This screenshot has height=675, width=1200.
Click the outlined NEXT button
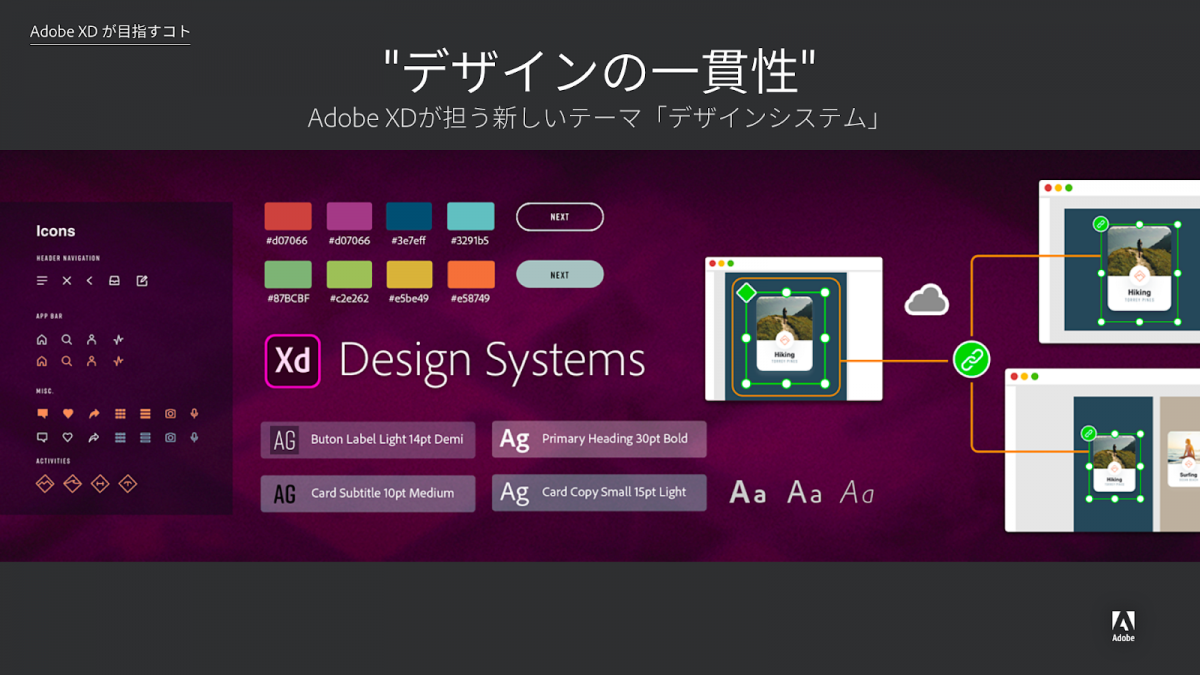coord(560,217)
